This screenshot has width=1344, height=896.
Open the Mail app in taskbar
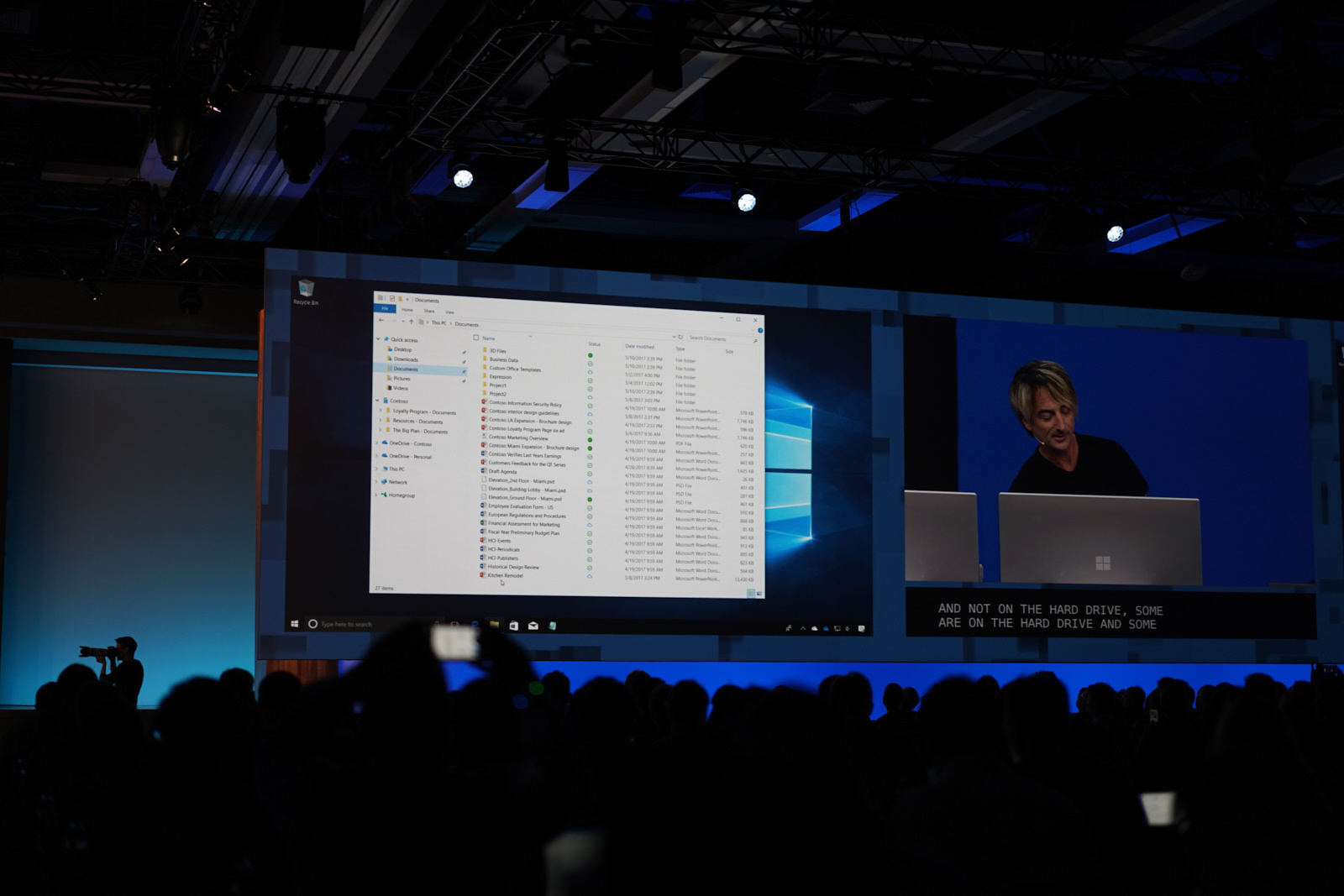pos(533,626)
